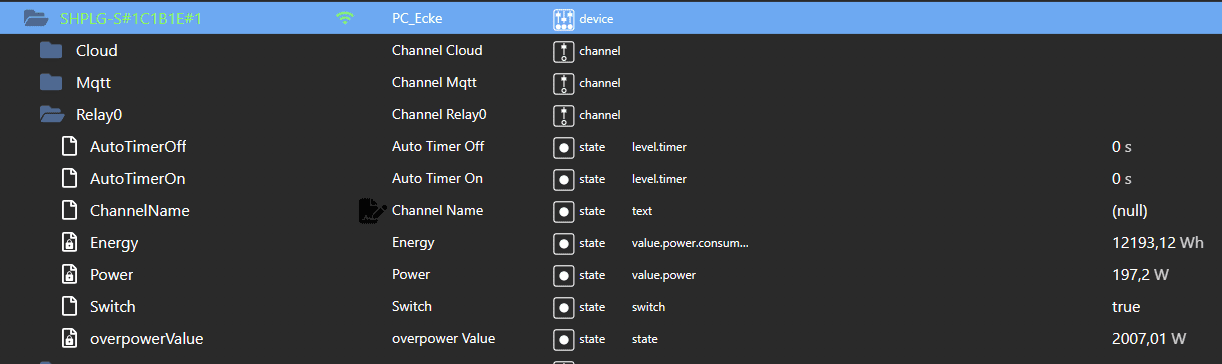Click the channel icon in Mqtt row
The image size is (1222, 364).
tap(564, 82)
